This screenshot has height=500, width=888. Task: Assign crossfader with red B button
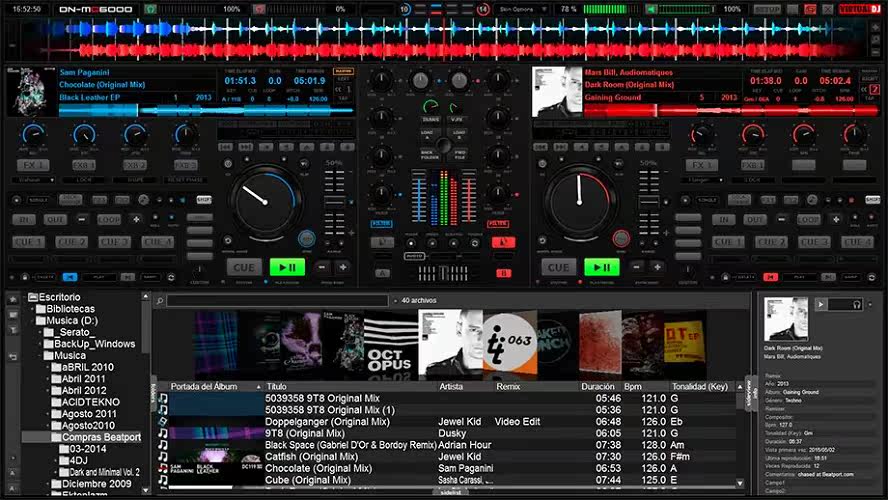pyautogui.click(x=503, y=273)
